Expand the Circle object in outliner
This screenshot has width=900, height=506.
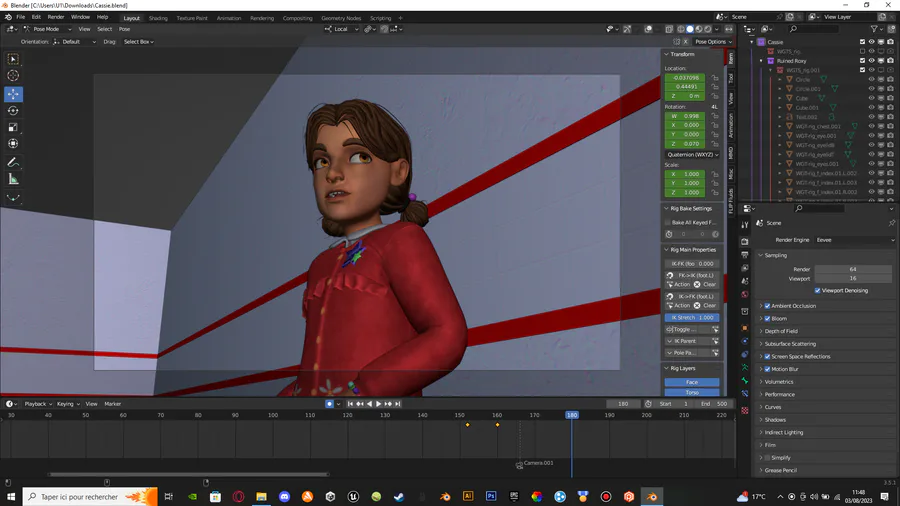click(x=780, y=80)
